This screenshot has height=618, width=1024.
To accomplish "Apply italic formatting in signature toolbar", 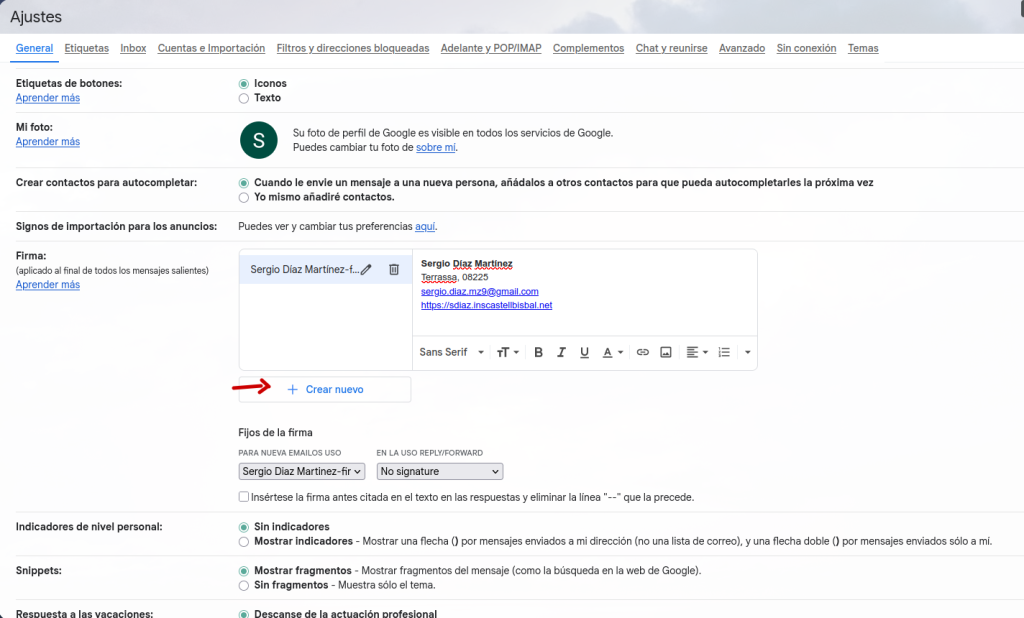I will 561,352.
